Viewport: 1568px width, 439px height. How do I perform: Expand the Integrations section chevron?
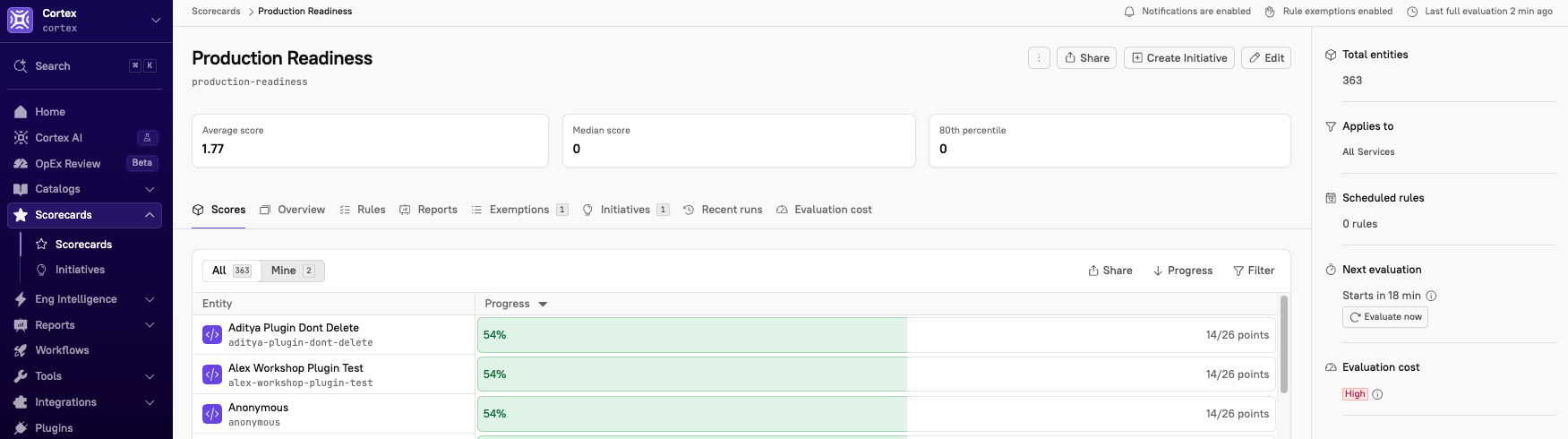pyautogui.click(x=150, y=402)
